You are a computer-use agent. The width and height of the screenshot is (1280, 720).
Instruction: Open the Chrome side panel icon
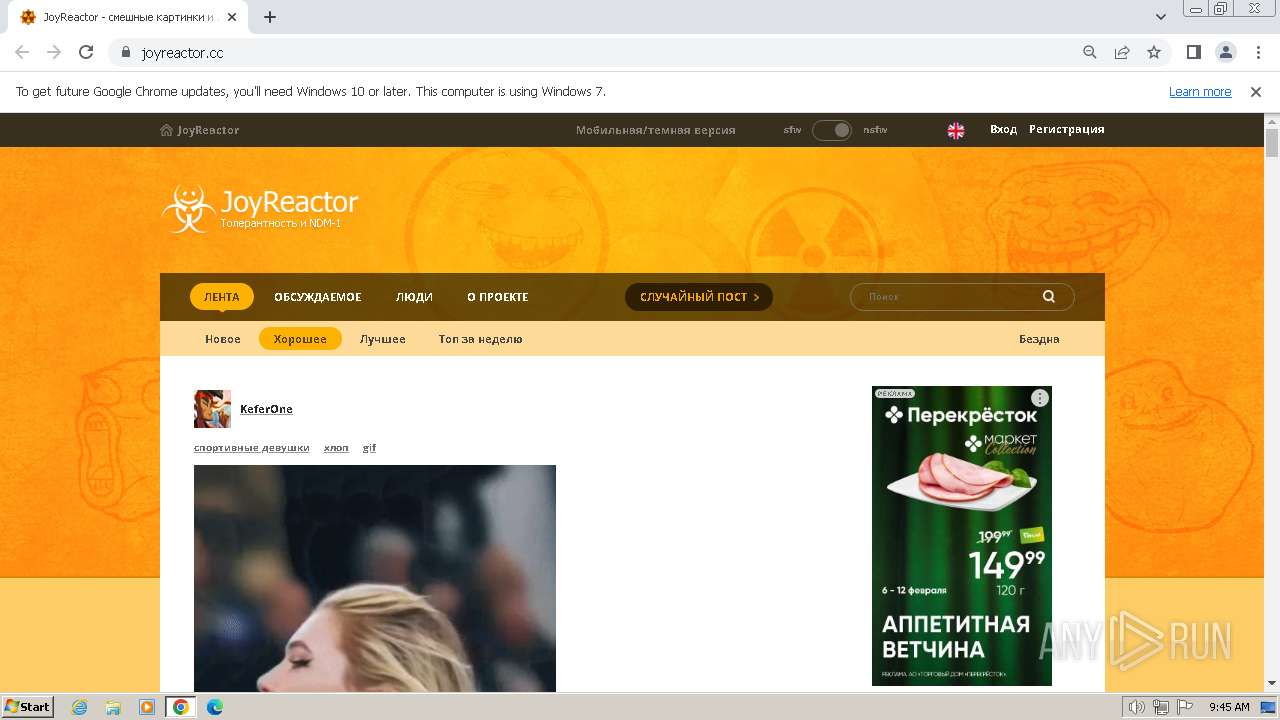tap(1193, 52)
